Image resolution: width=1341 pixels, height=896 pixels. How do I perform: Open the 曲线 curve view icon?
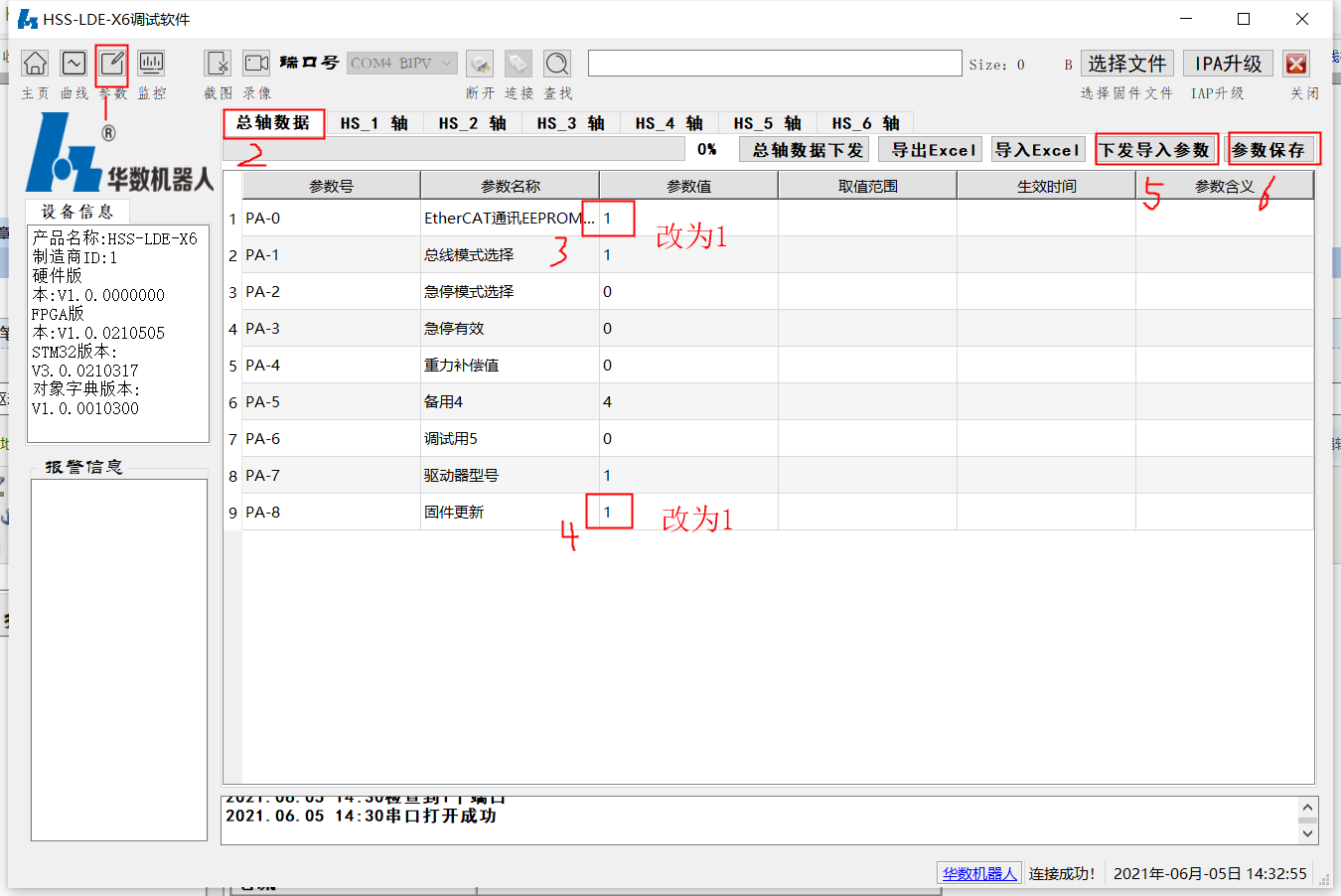74,64
